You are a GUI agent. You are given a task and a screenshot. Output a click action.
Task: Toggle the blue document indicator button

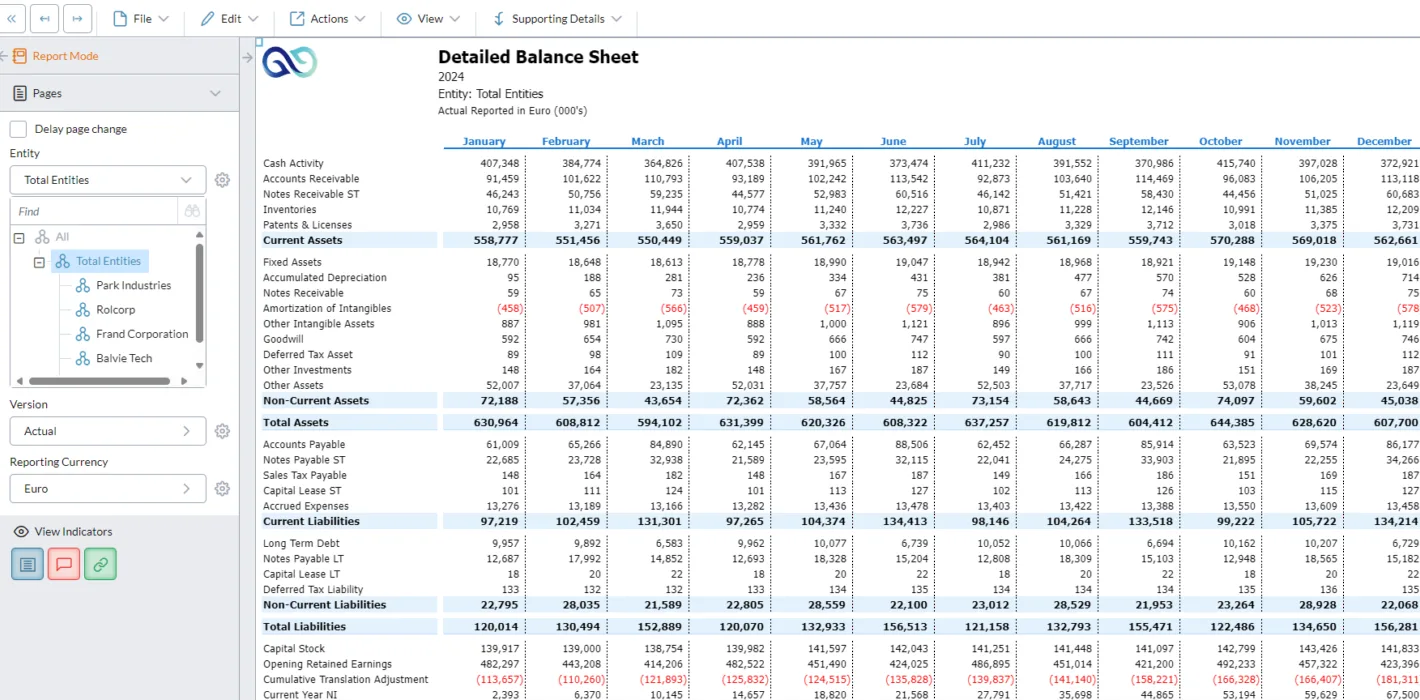click(27, 564)
